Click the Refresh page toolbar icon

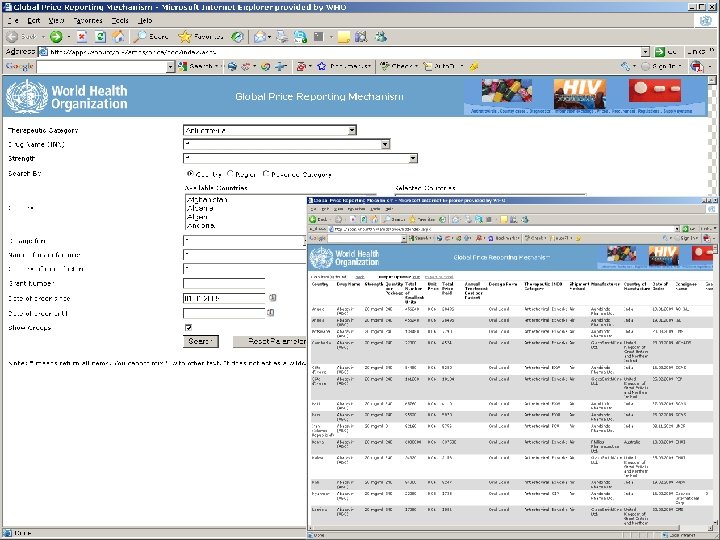(100, 37)
